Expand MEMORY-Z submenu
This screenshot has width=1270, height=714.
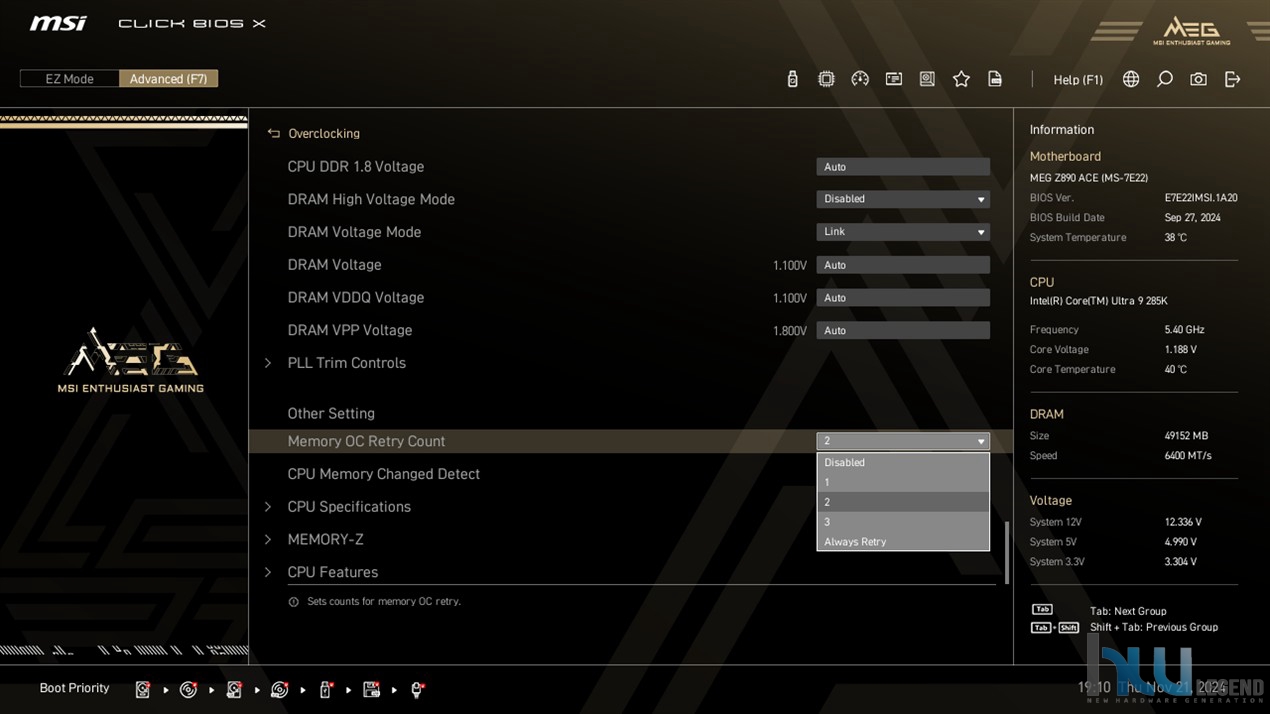325,540
